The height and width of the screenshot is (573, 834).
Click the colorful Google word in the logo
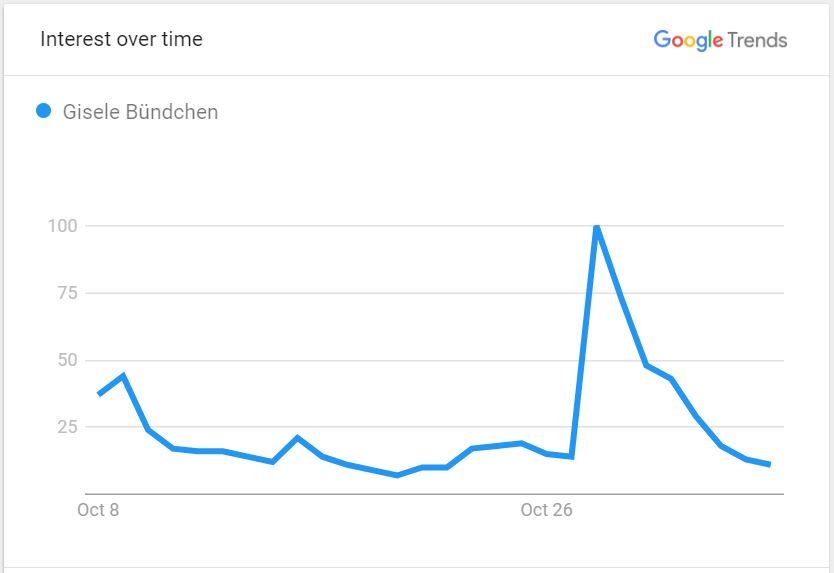[x=688, y=40]
